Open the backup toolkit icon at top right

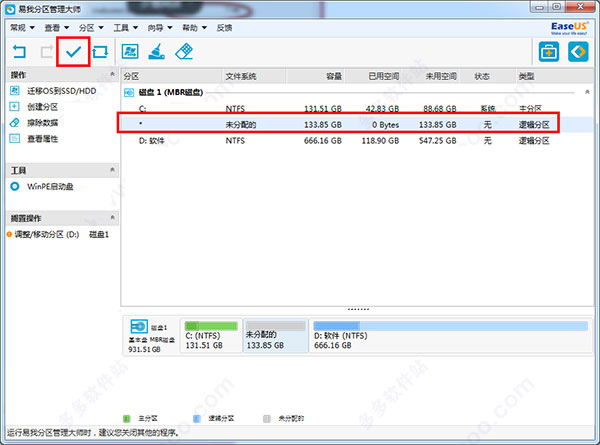[x=549, y=52]
